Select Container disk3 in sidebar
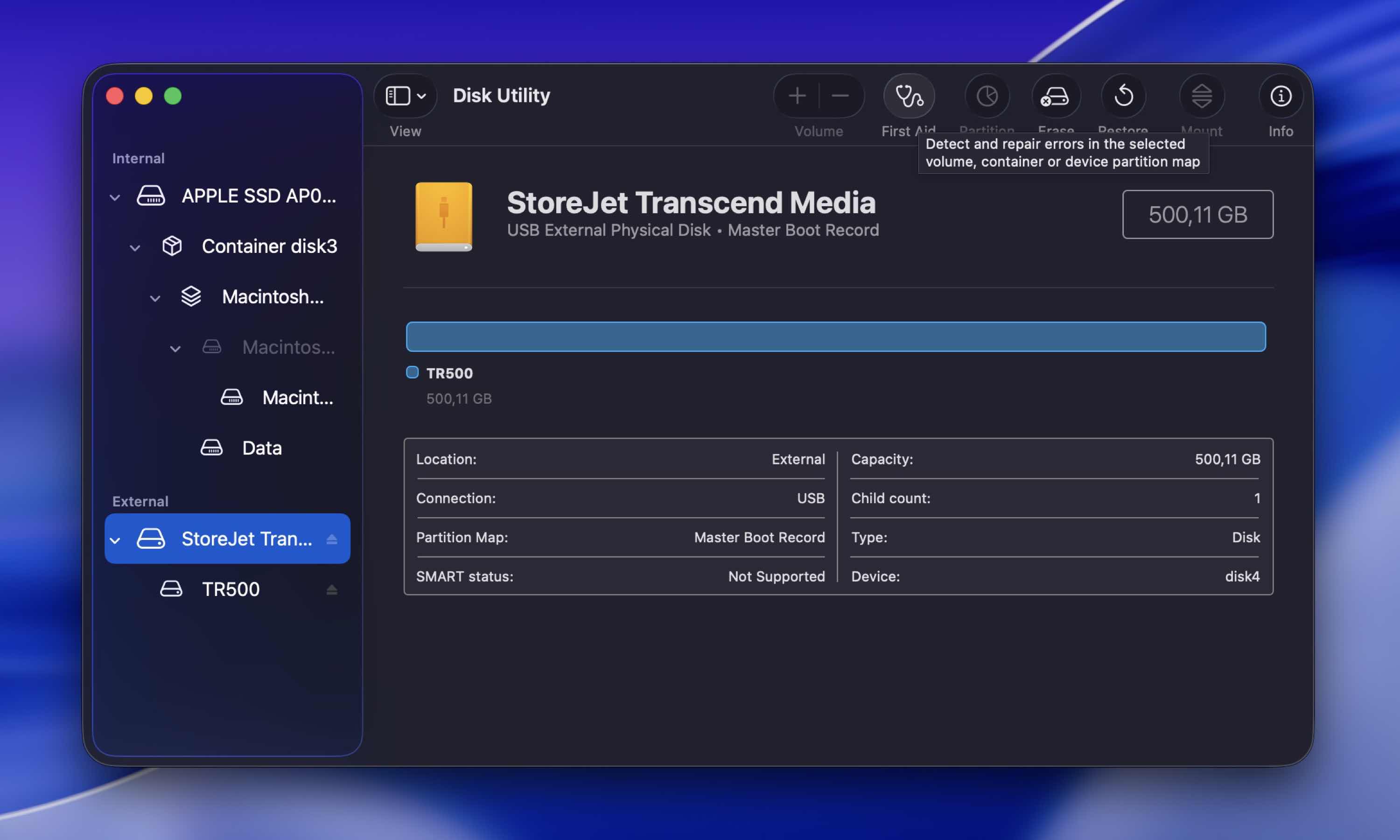Screen dimensions: 1400x840 [x=227, y=246]
